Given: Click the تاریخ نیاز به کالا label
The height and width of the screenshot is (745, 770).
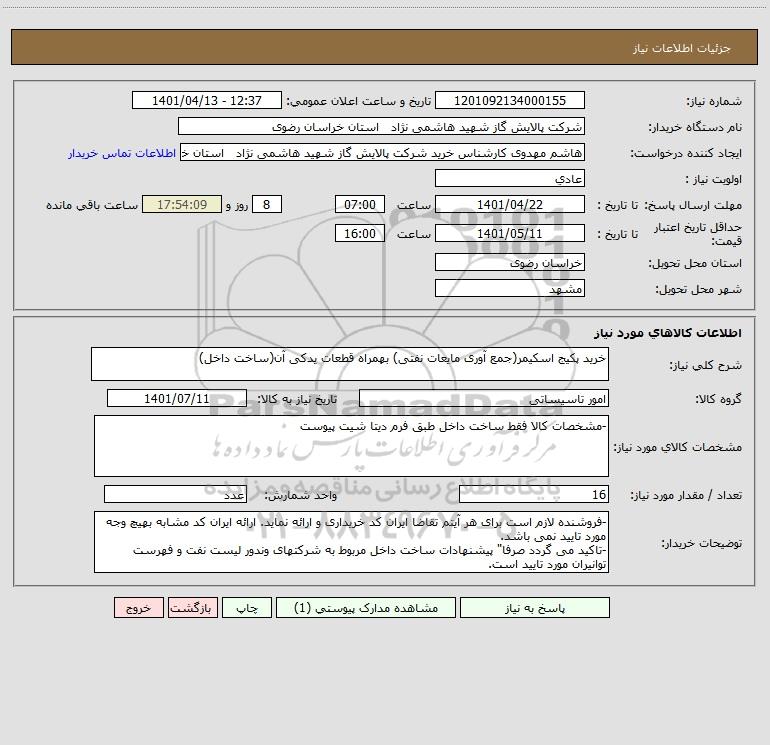Looking at the screenshot, I should point(298,399).
